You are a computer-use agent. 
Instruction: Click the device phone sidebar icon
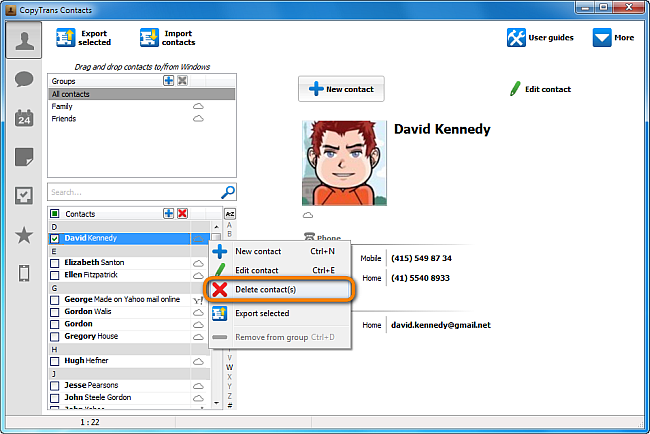pyautogui.click(x=24, y=274)
